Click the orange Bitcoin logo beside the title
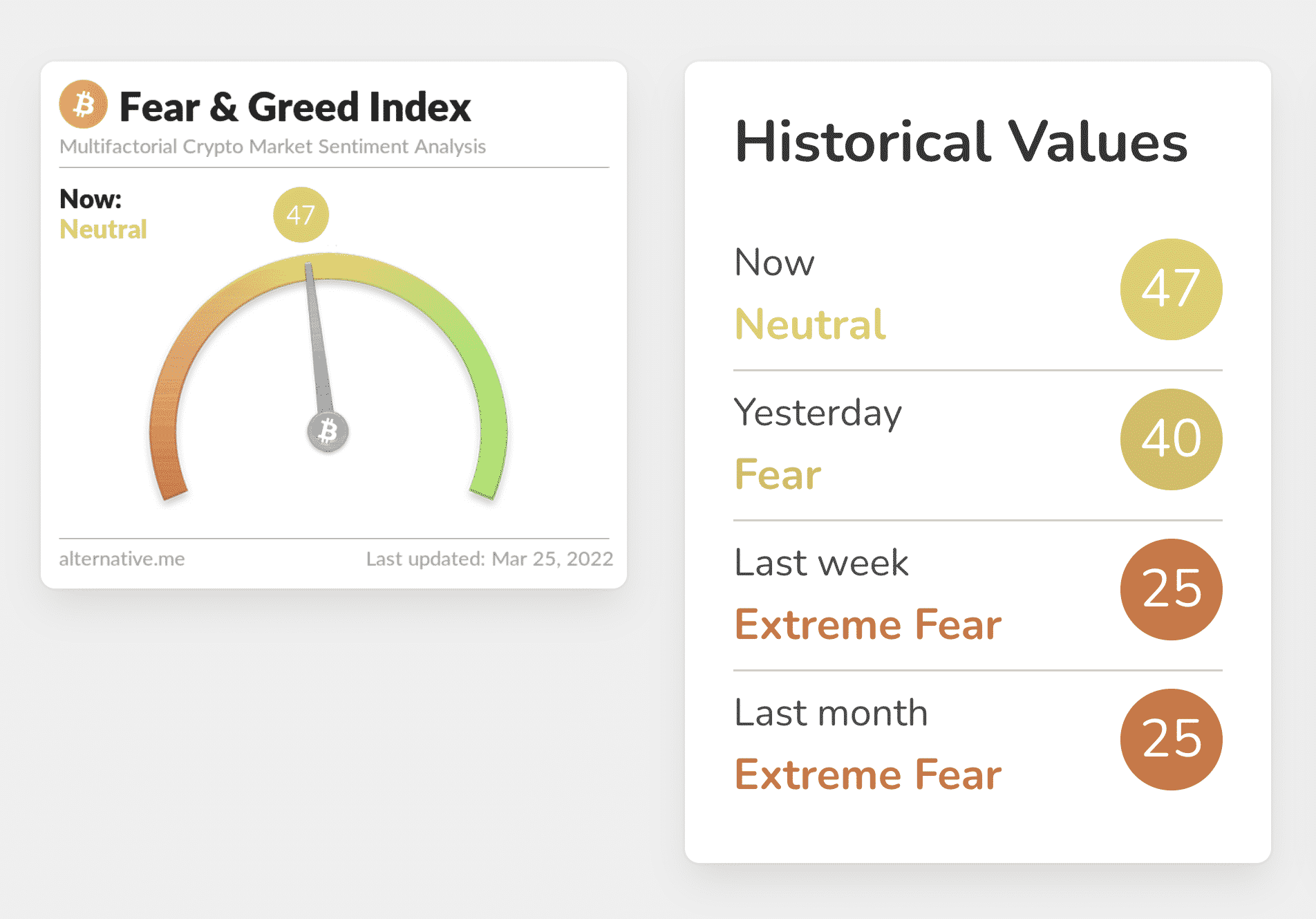Viewport: 1316px width, 919px height. point(83,105)
